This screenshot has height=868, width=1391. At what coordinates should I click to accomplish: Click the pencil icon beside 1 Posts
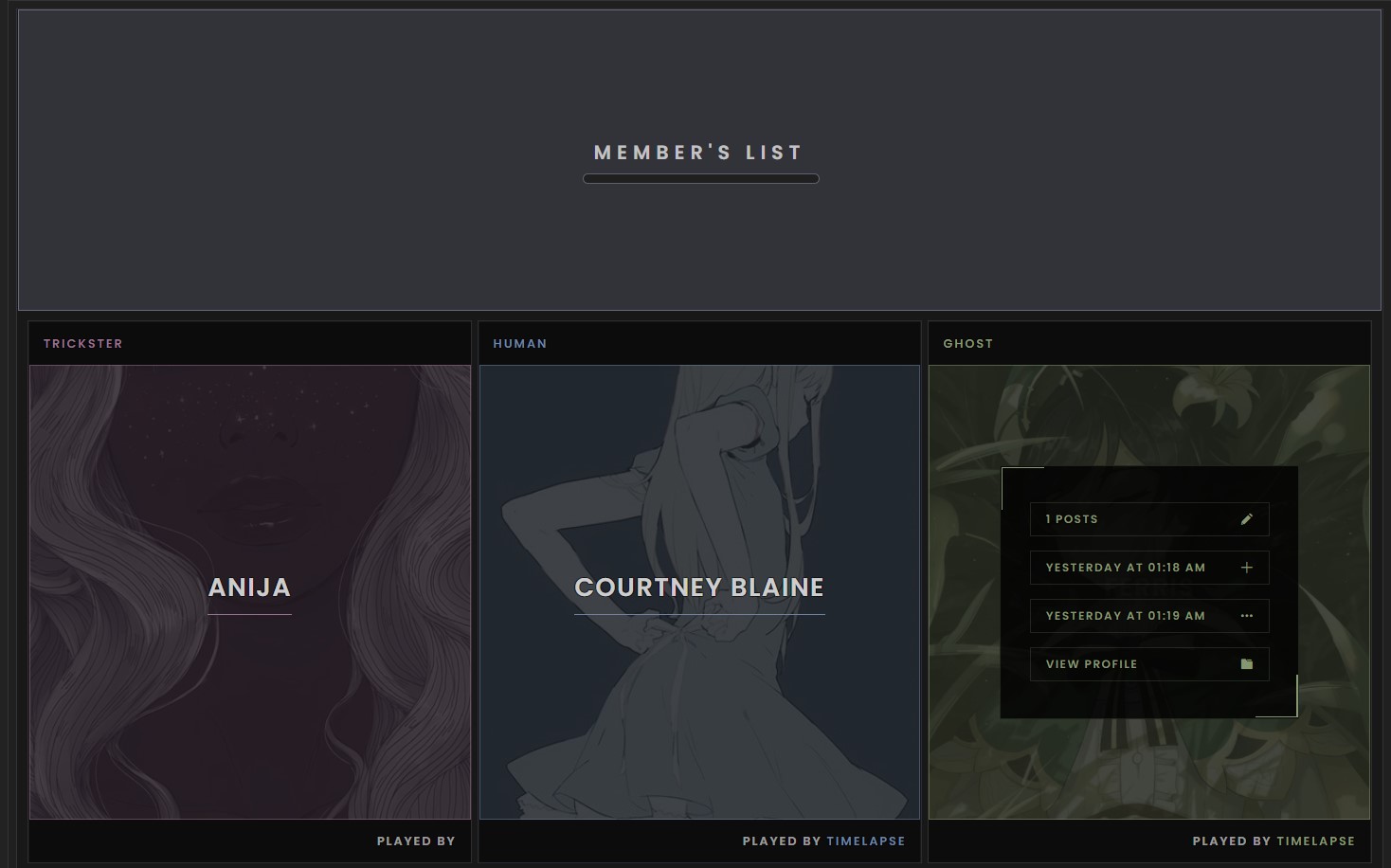[x=1246, y=519]
